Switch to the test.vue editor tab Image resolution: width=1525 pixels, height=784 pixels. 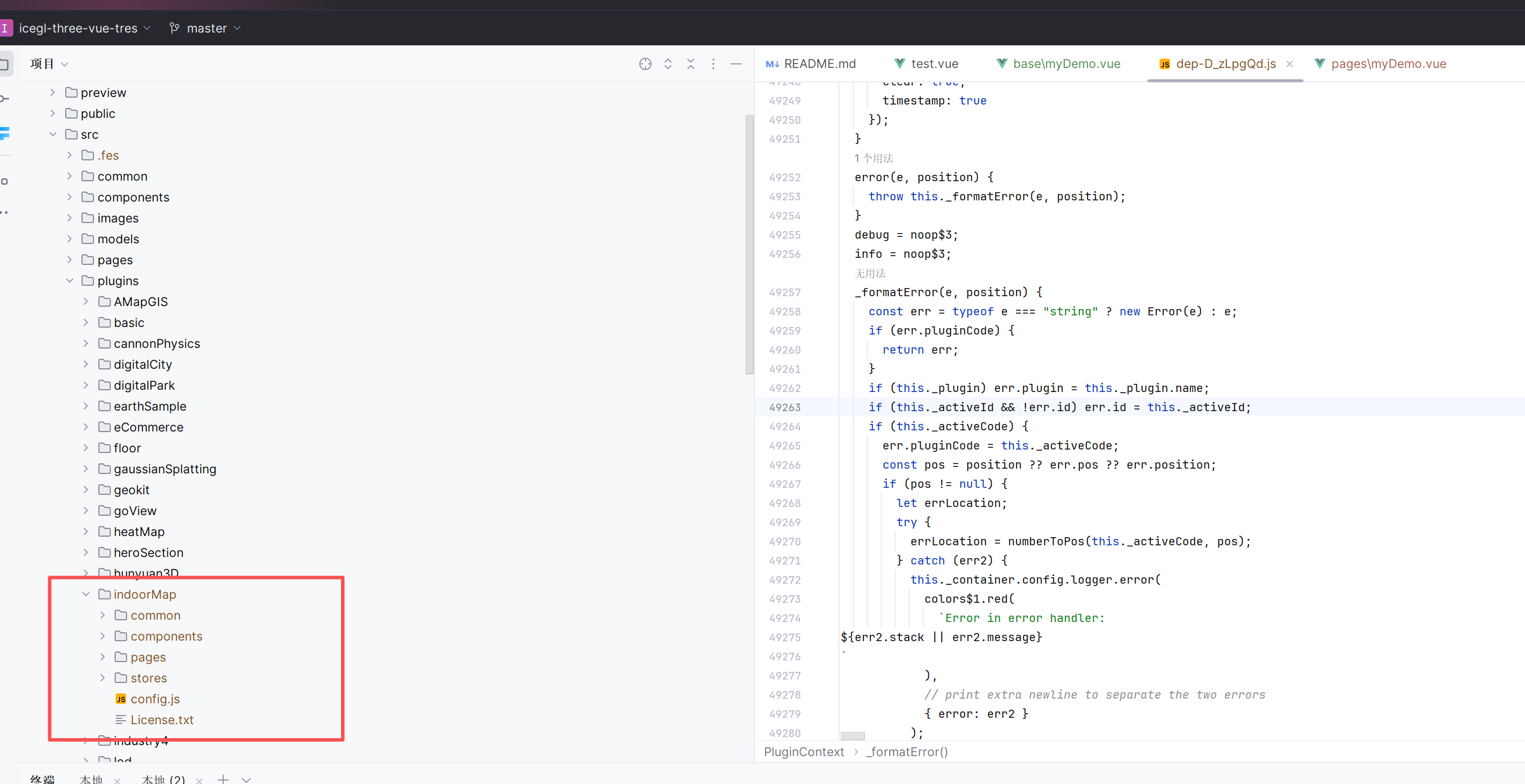tap(927, 64)
